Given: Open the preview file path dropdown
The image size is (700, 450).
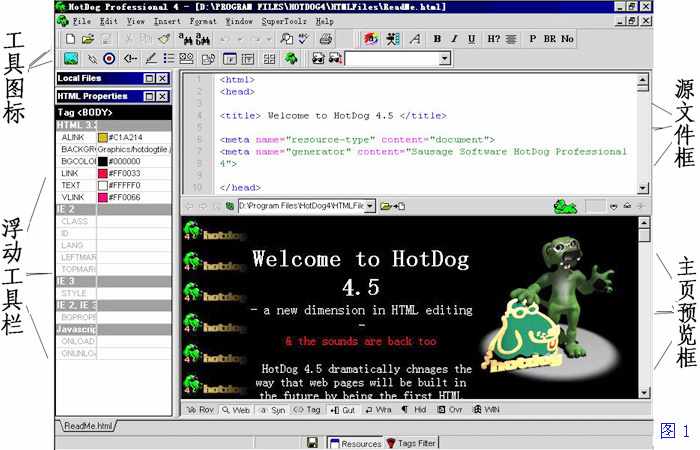Looking at the screenshot, I should coord(370,206).
